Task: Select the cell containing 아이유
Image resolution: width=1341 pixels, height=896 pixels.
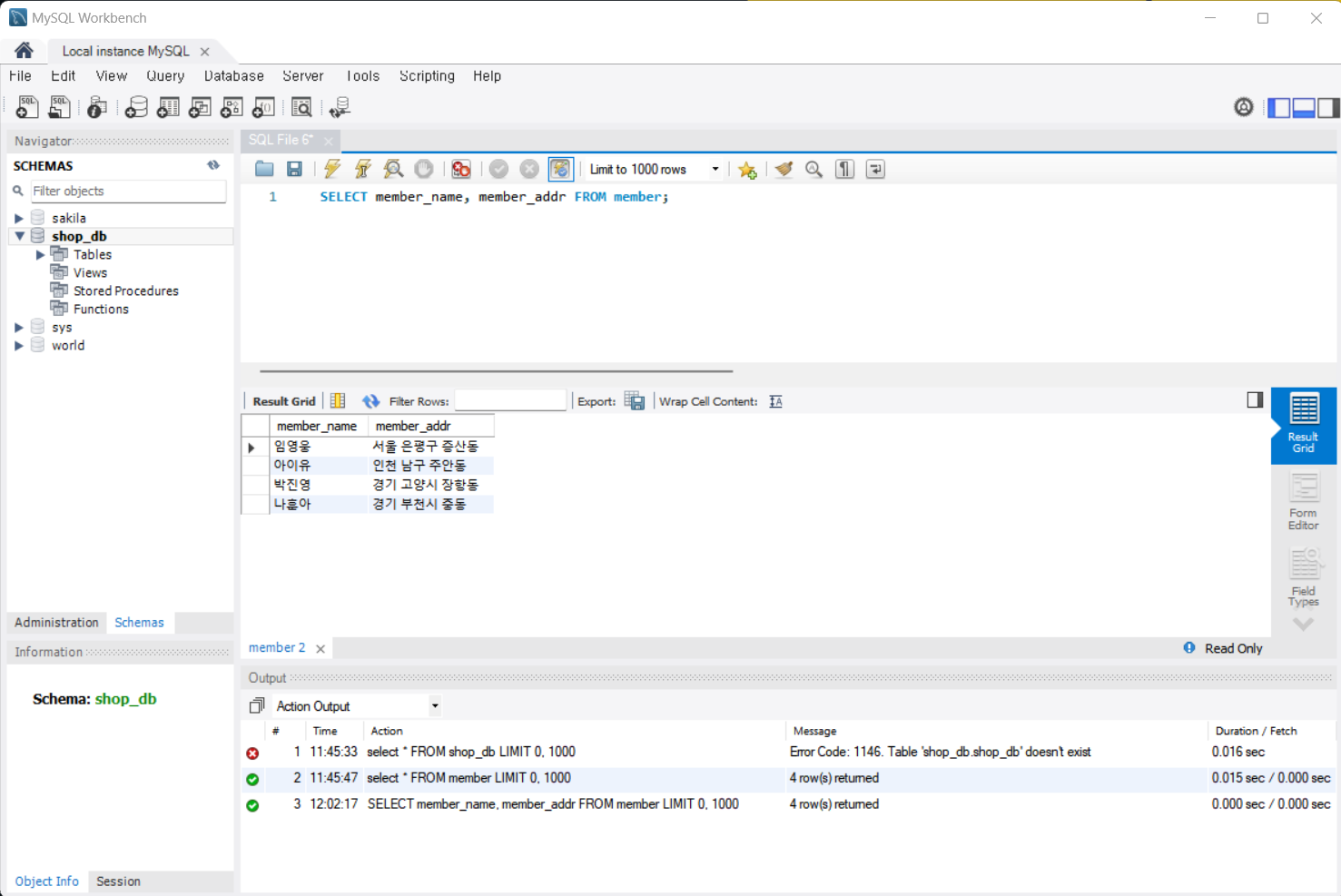Action: point(319,466)
